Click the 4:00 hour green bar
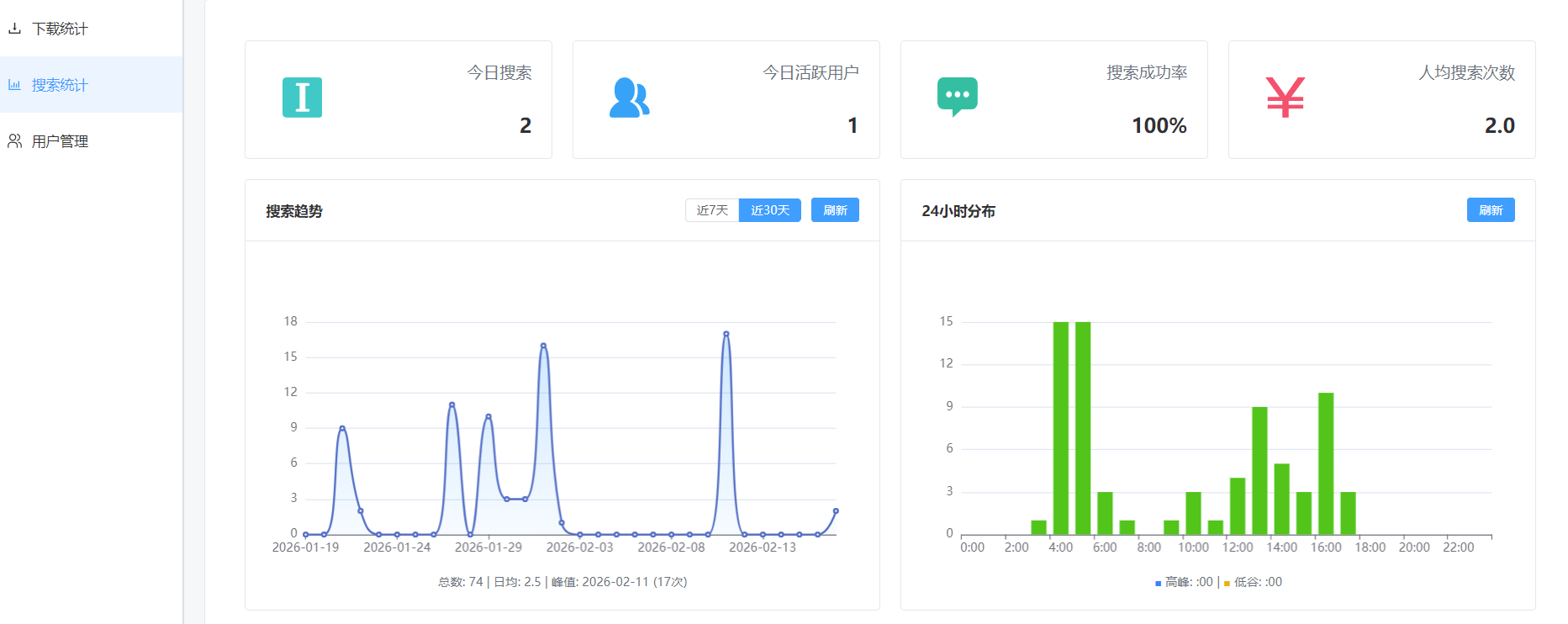 click(x=1061, y=427)
